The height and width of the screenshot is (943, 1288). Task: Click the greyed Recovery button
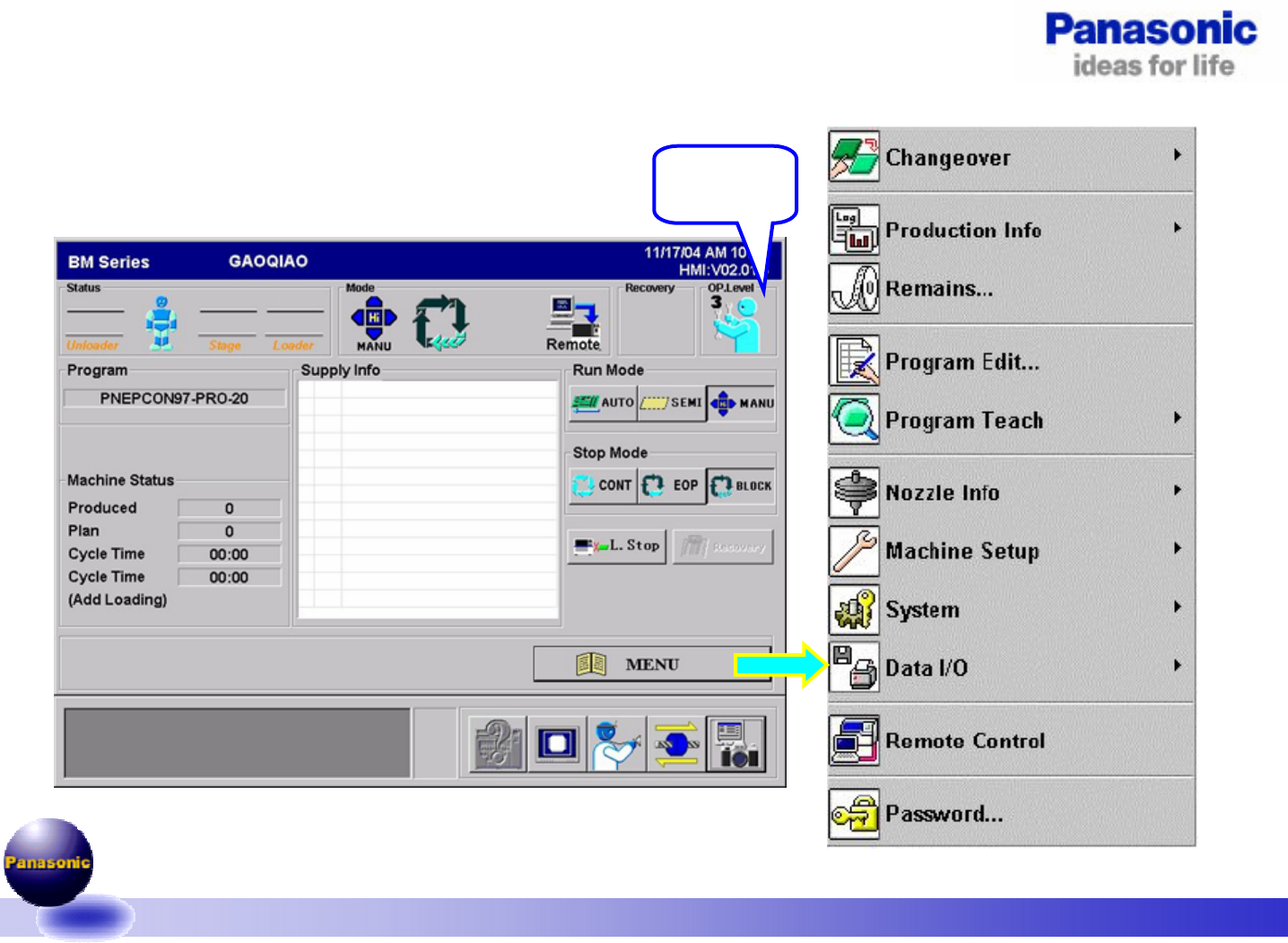click(x=723, y=546)
